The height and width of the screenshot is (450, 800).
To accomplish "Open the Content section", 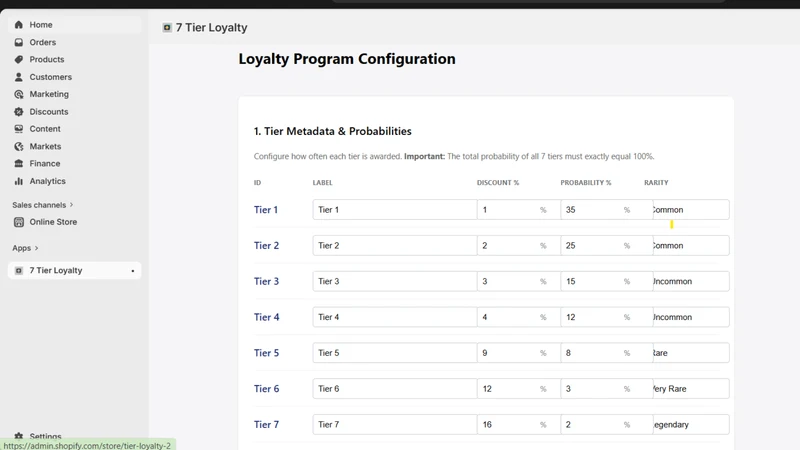I will pos(74,129).
